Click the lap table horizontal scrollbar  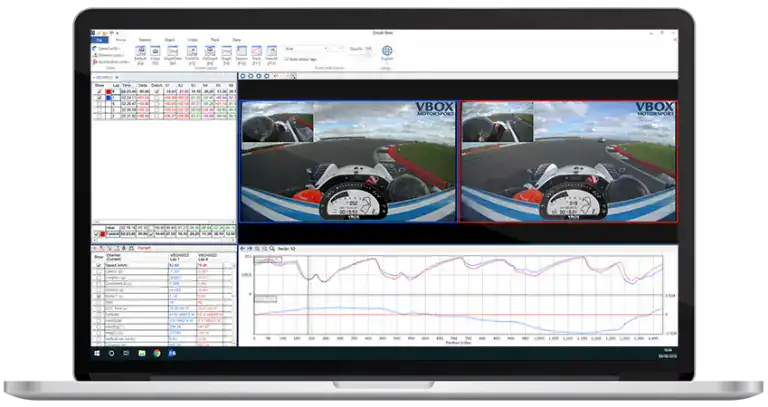click(164, 222)
